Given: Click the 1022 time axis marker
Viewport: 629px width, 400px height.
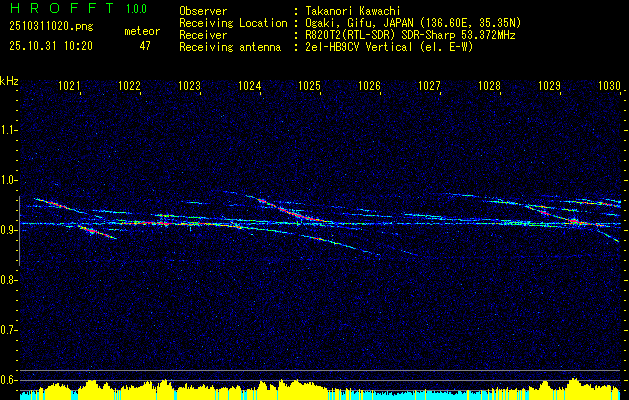Looking at the screenshot, I should pyautogui.click(x=129, y=85).
